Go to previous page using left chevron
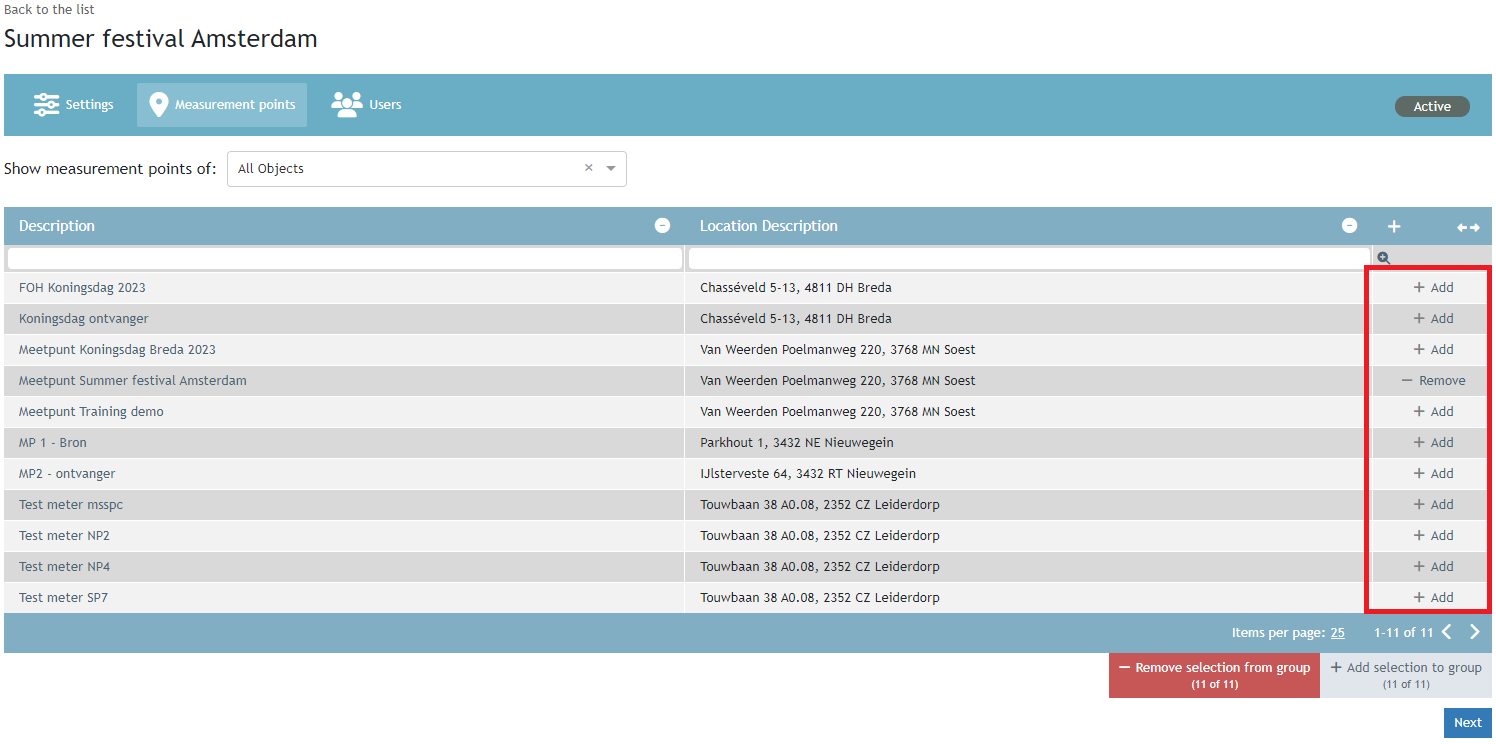The image size is (1496, 744). click(1446, 632)
